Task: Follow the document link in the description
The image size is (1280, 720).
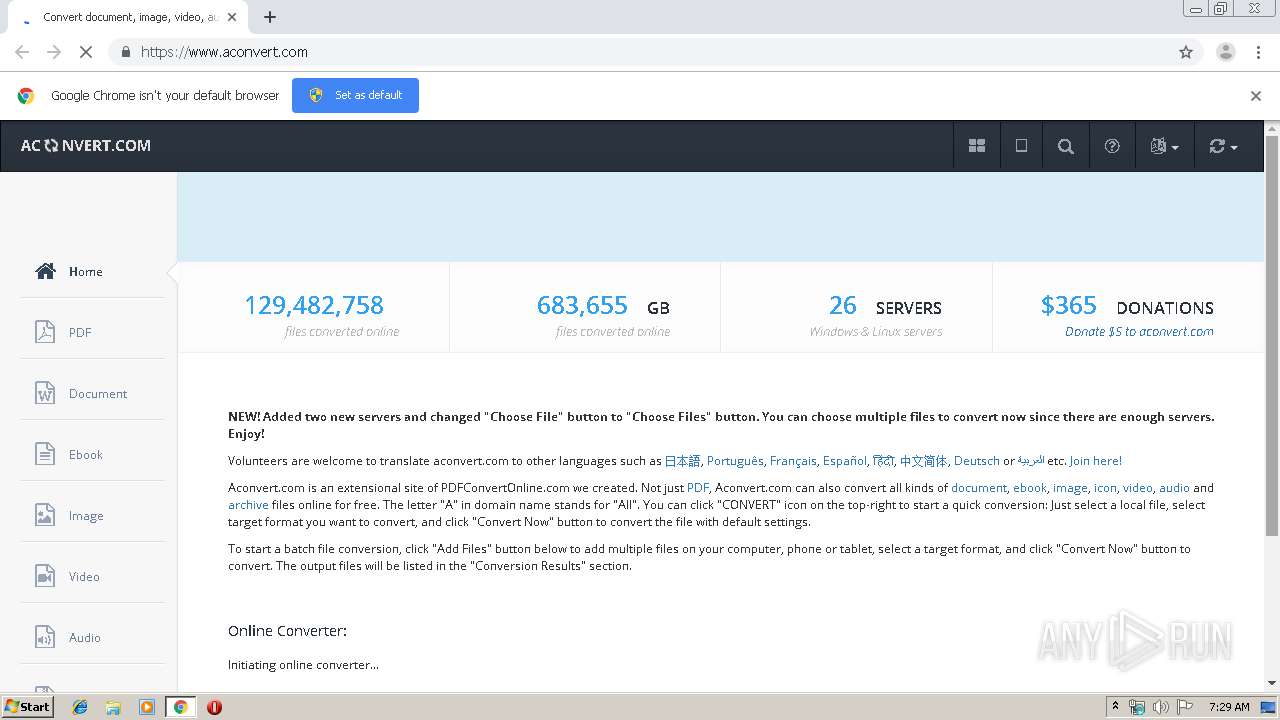Action: pos(979,488)
